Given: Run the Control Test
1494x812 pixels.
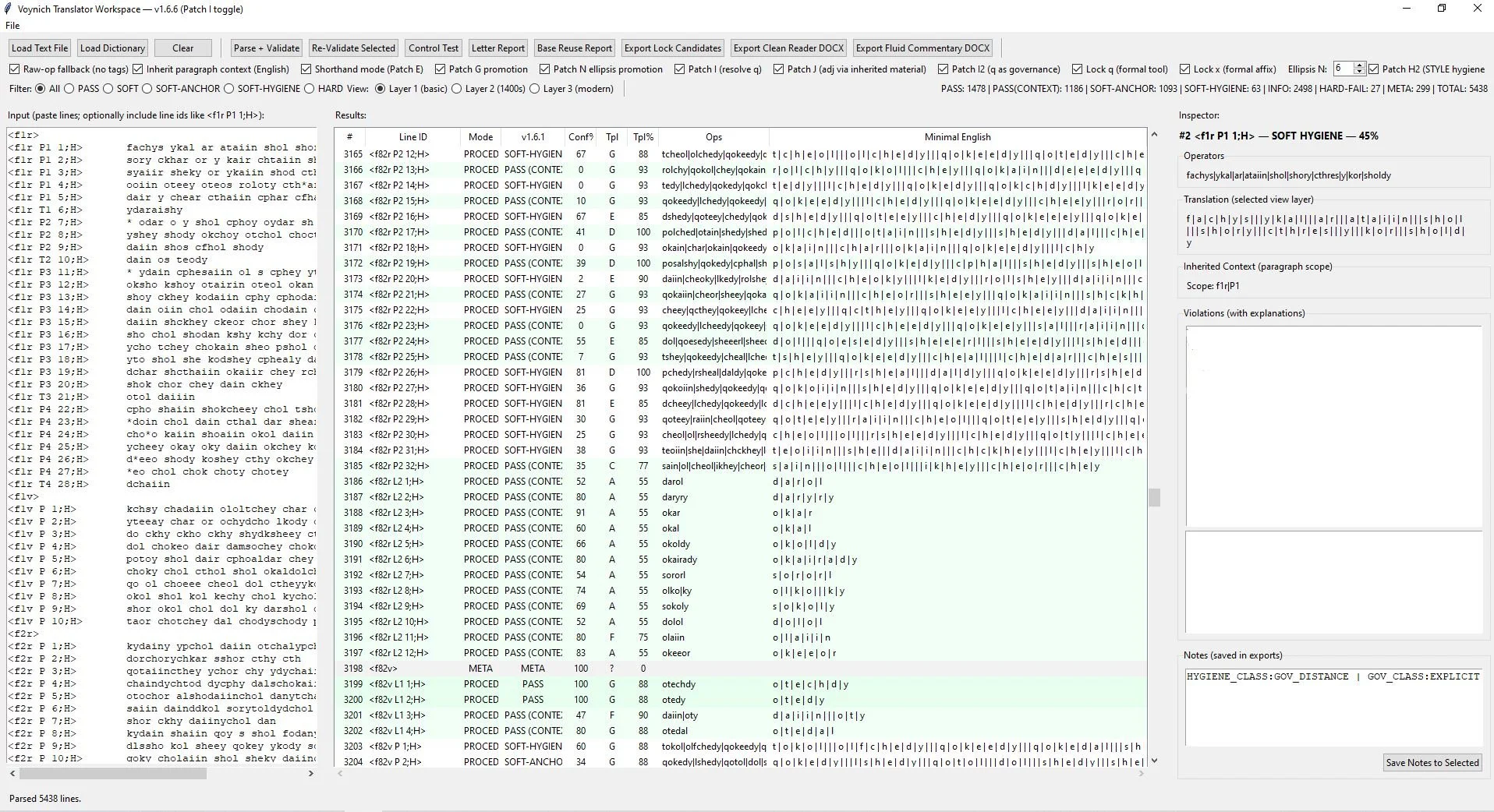Looking at the screenshot, I should (x=433, y=48).
